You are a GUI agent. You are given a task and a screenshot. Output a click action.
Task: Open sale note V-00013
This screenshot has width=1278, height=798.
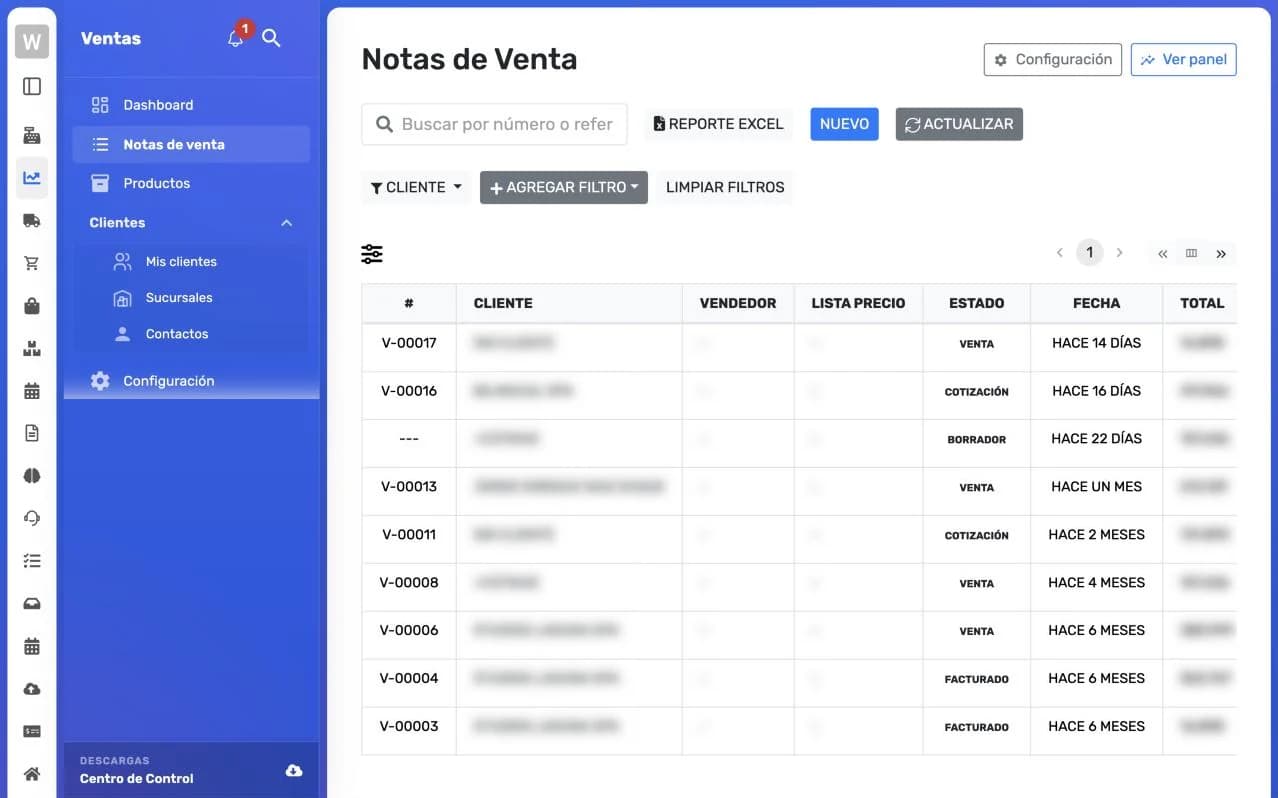tap(409, 487)
